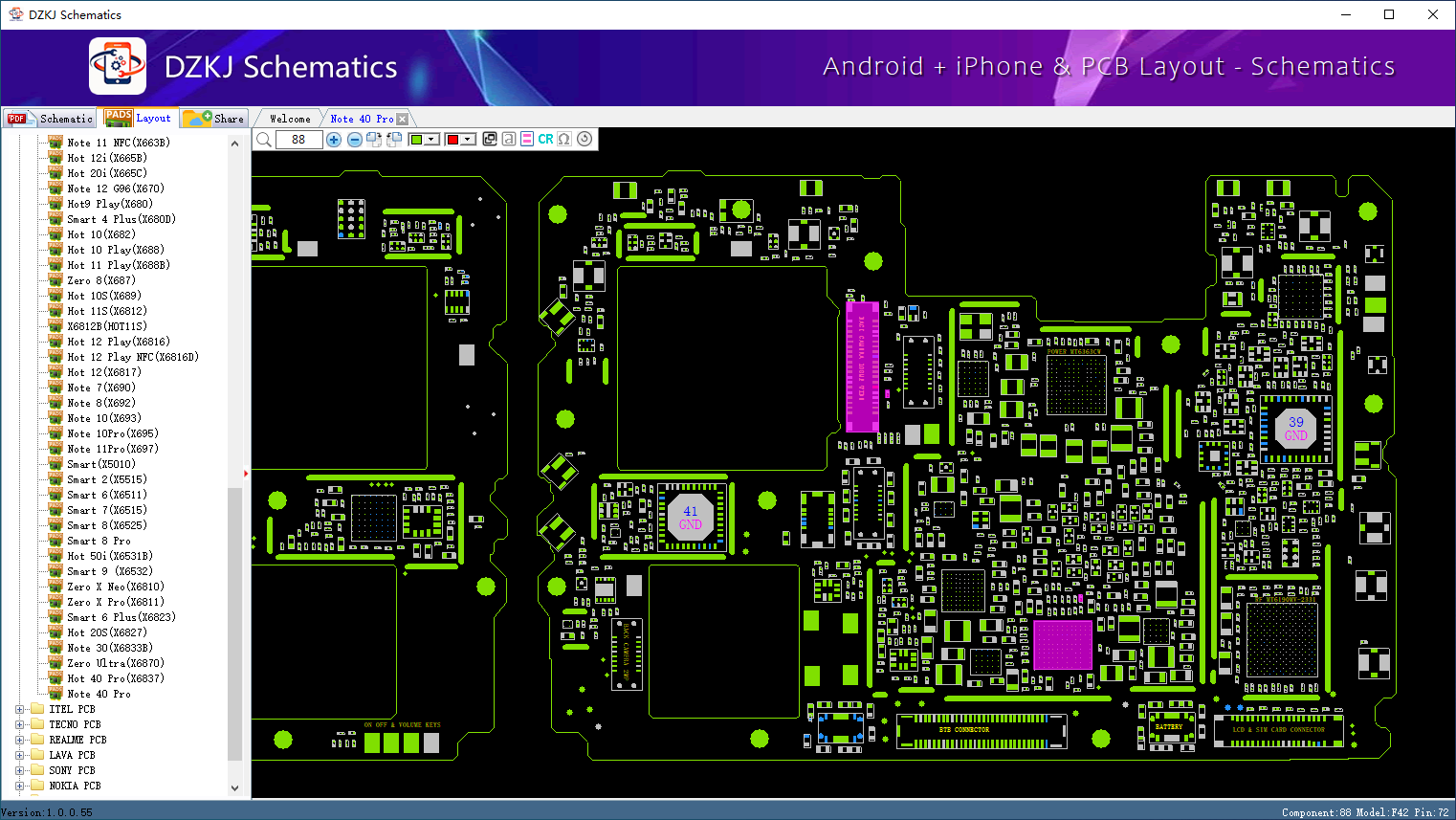Screen dimensions: 1456x820
Task: Click the tree scrollbar up arrow
Action: (235, 144)
